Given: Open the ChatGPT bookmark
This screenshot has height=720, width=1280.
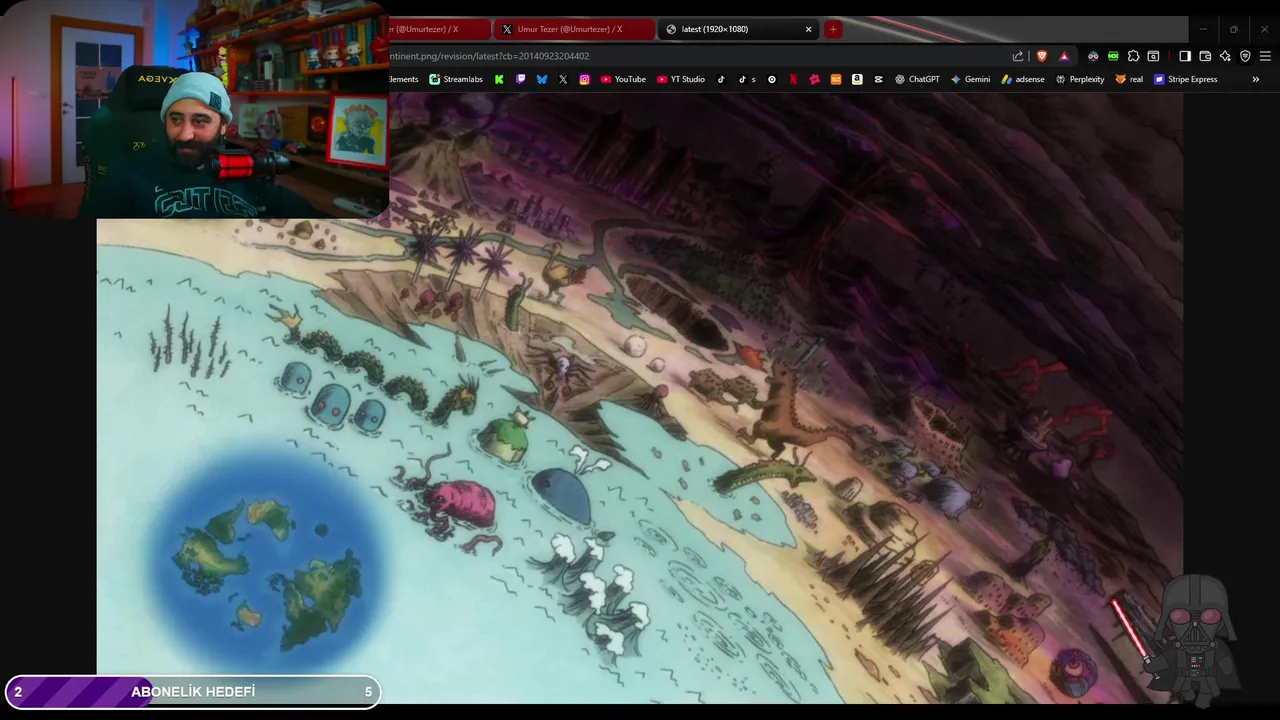Looking at the screenshot, I should coord(917,79).
